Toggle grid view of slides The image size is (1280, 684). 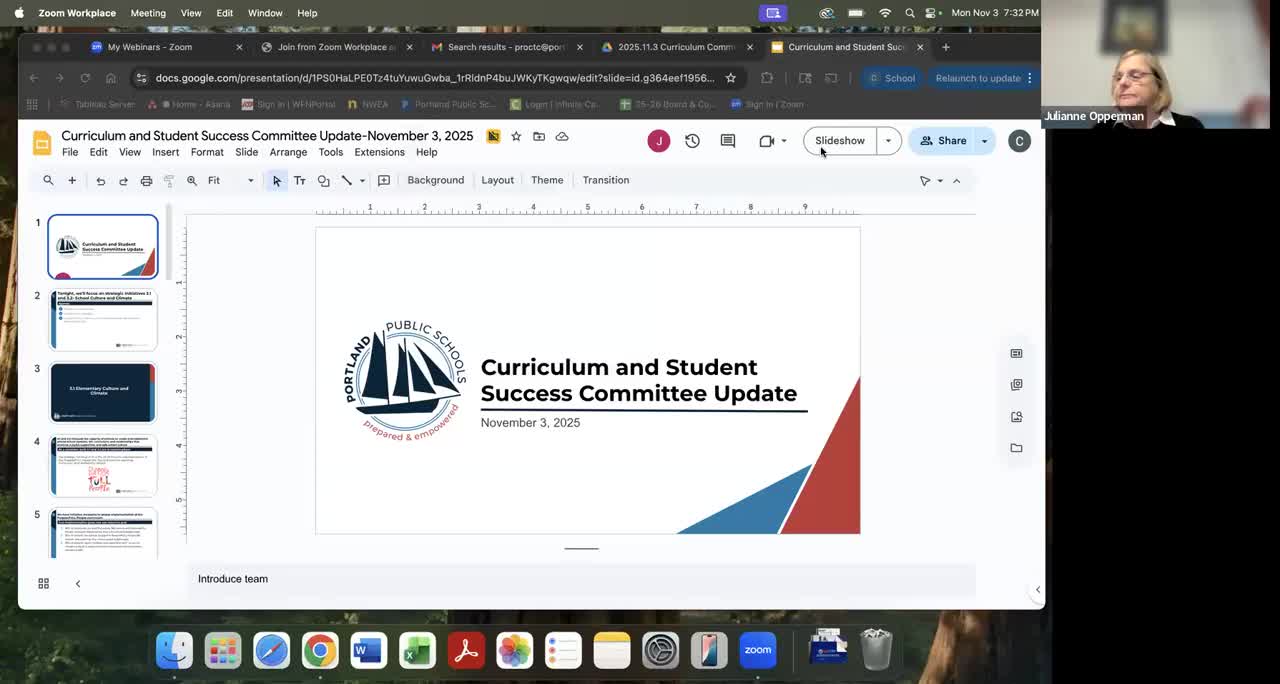pos(43,583)
